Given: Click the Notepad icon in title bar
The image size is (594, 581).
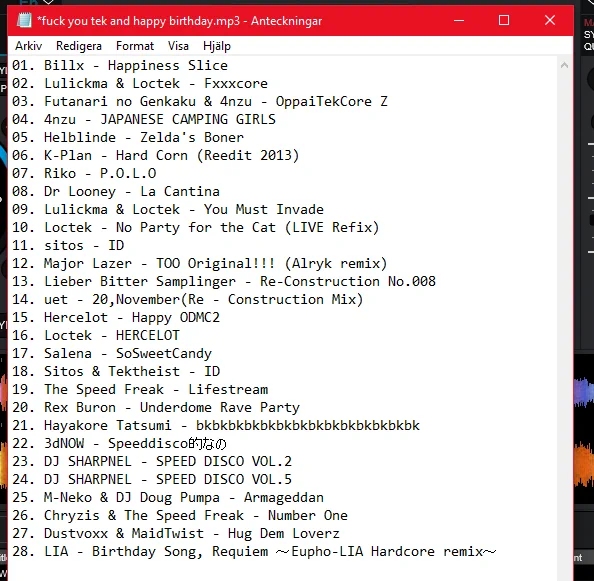Looking at the screenshot, I should (x=24, y=20).
